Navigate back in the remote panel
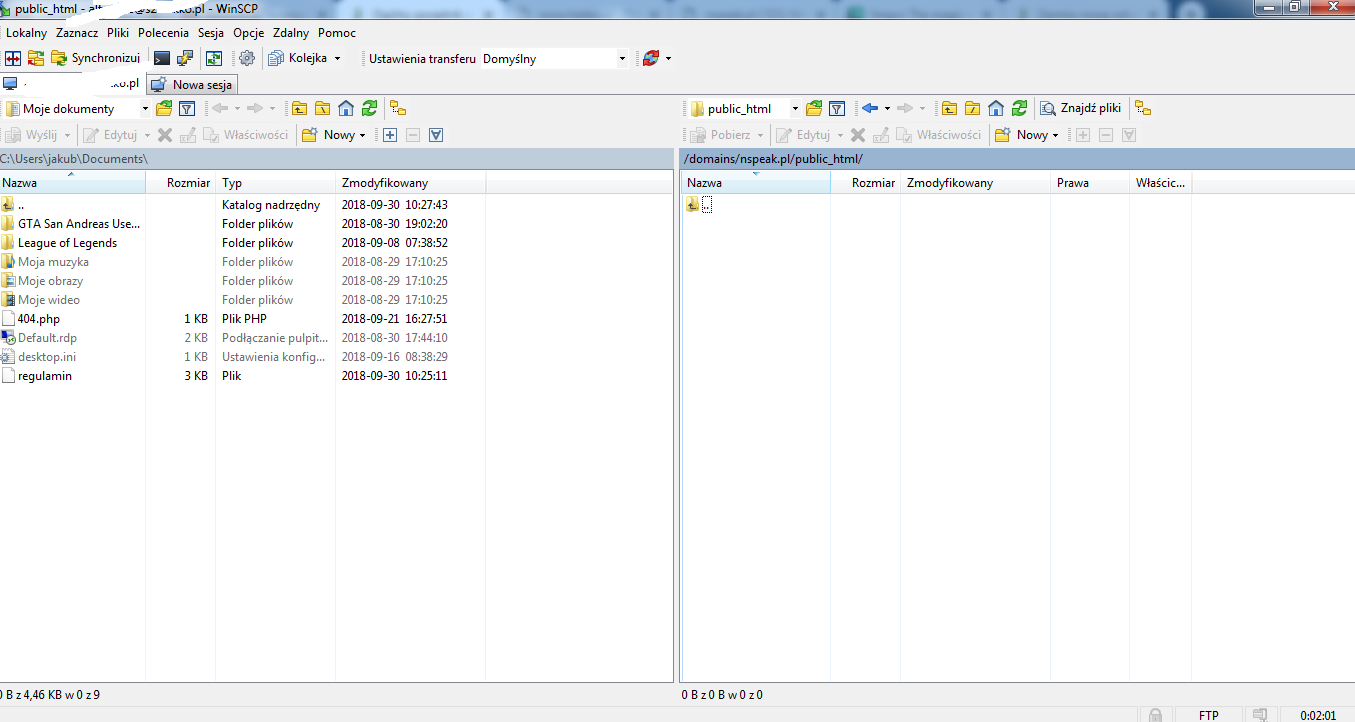 pyautogui.click(x=870, y=108)
